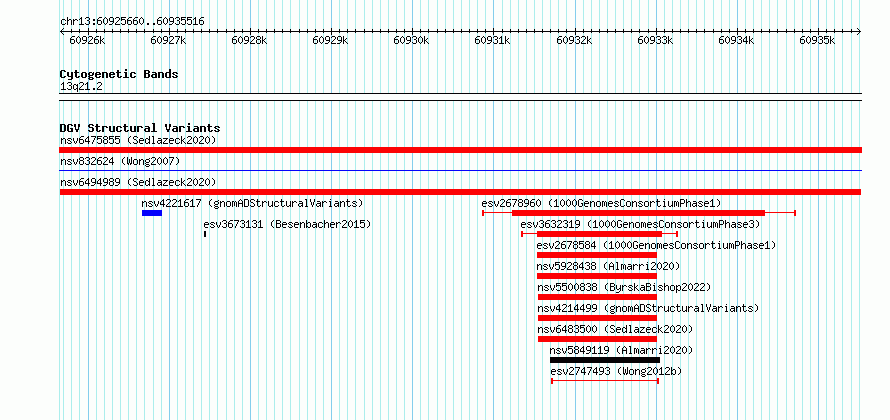
Task: Open nsv5849119 (Almarri2020) label
Action: pos(622,350)
